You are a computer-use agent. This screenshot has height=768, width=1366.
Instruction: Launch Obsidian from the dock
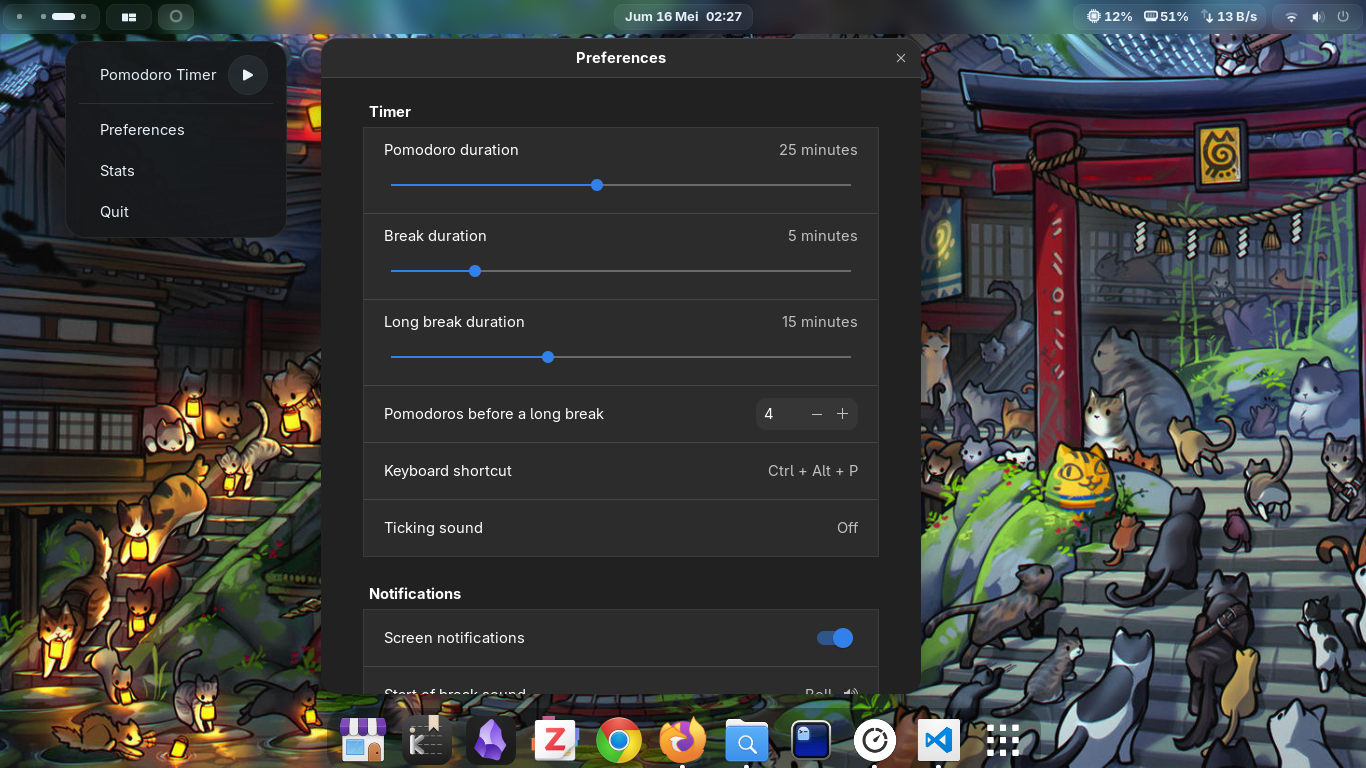[490, 741]
